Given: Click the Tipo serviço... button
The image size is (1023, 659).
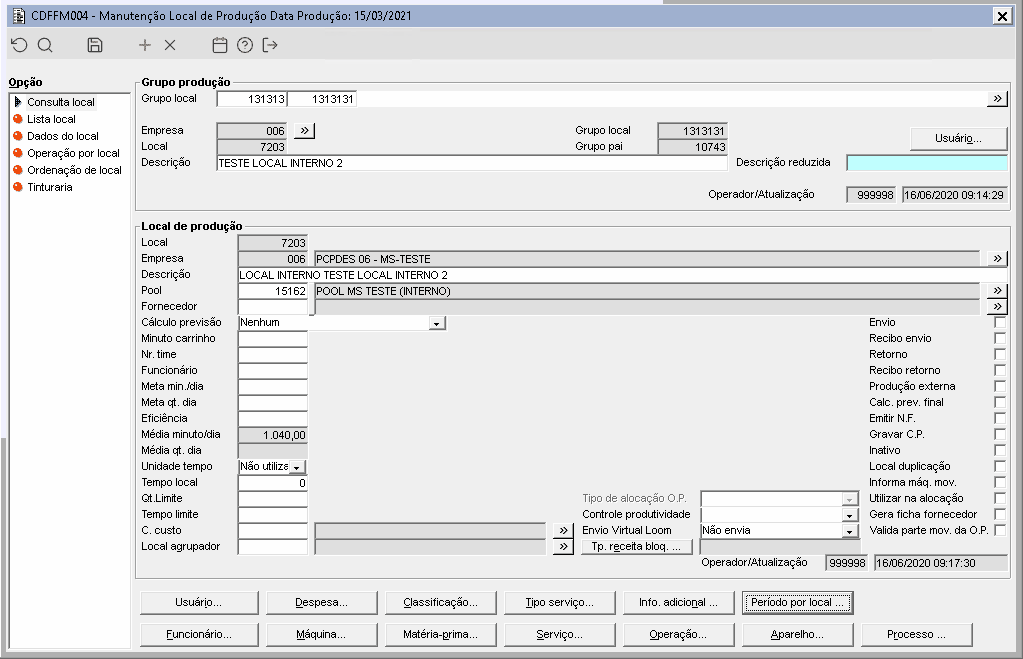Looking at the screenshot, I should tap(560, 602).
